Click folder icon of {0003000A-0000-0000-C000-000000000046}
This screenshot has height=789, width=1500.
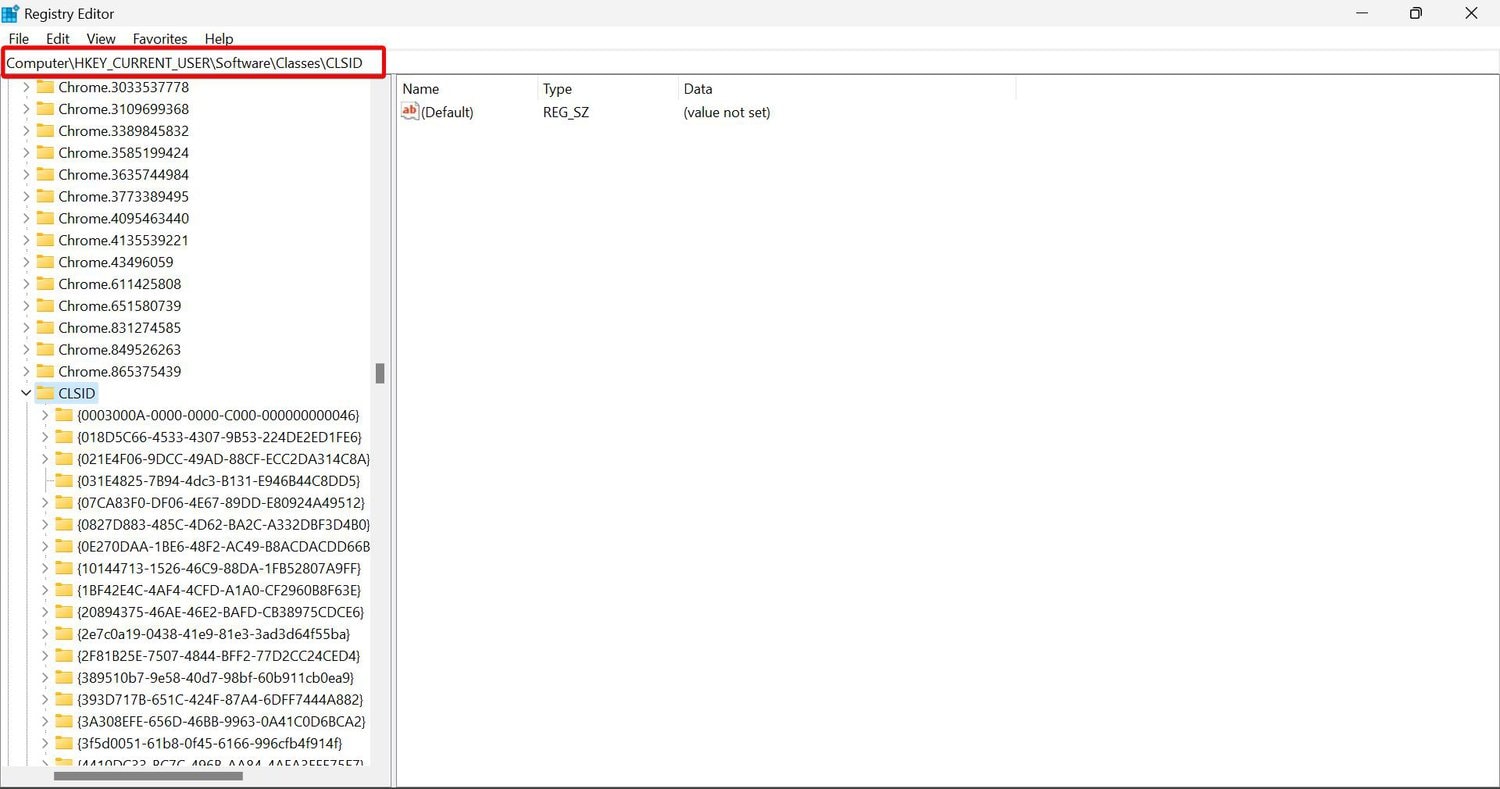pyautogui.click(x=64, y=415)
